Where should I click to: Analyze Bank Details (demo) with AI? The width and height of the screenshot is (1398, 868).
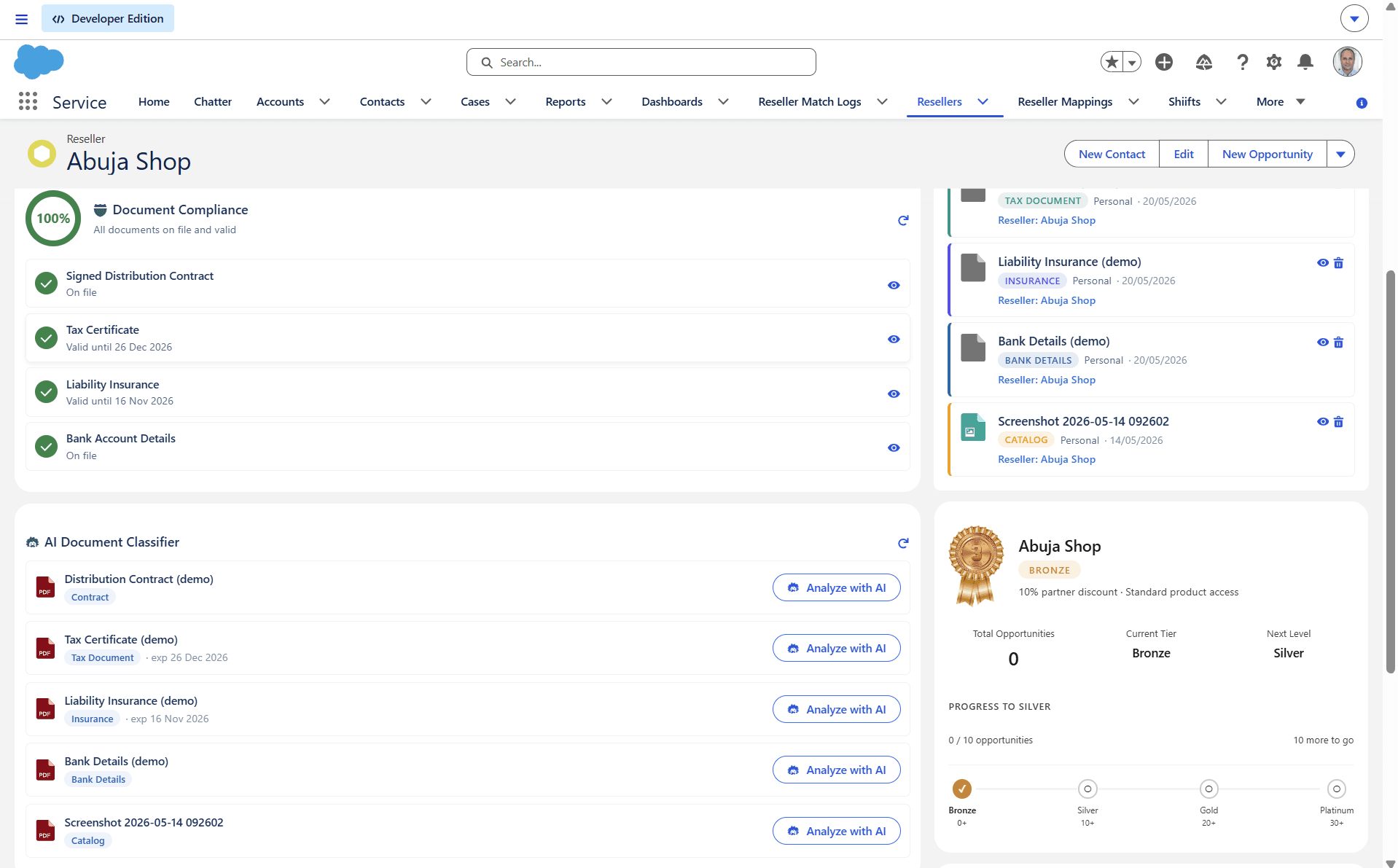click(836, 770)
